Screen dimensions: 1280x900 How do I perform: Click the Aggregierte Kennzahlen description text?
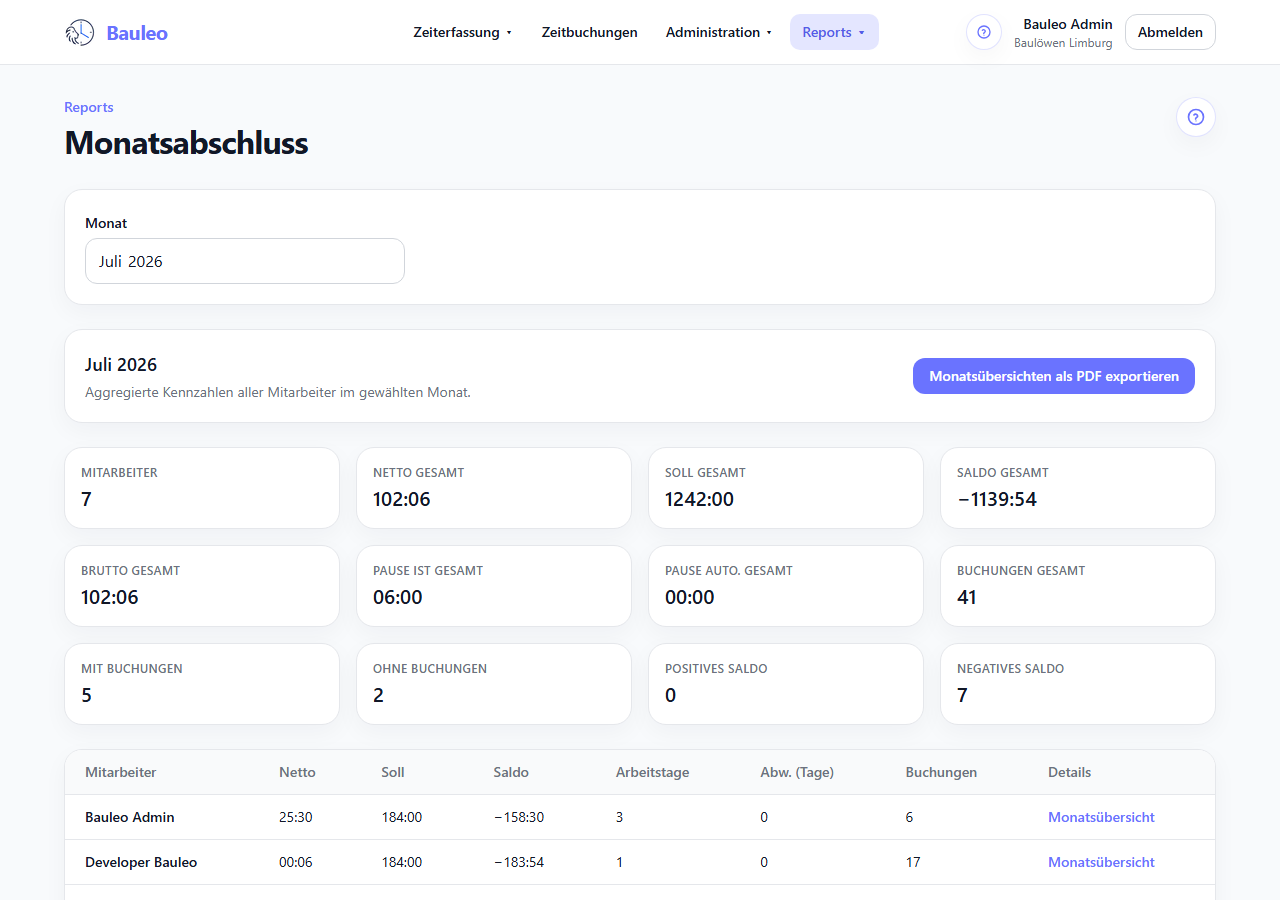point(278,392)
